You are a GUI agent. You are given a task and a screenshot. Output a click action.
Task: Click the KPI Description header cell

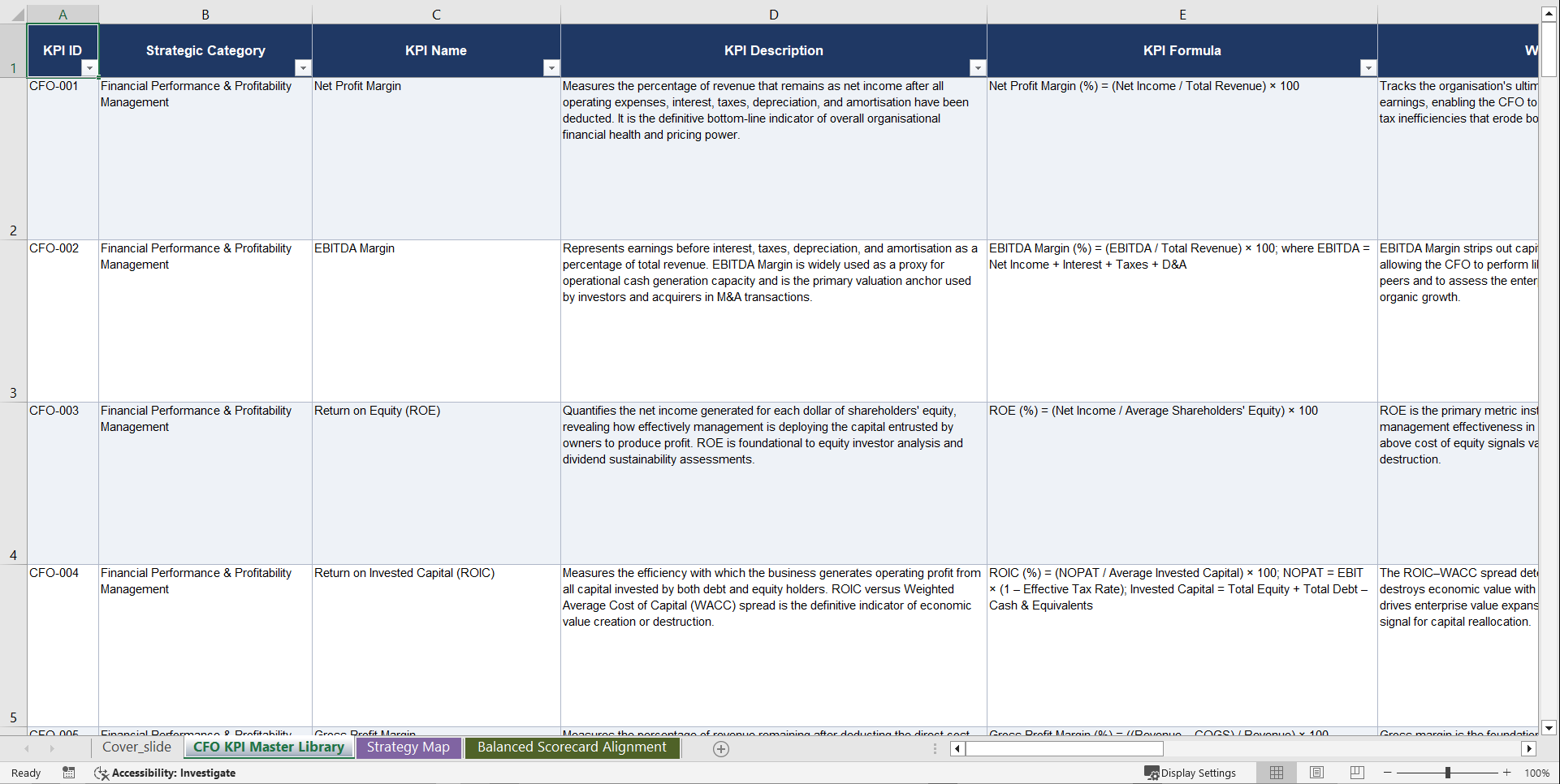[x=774, y=50]
